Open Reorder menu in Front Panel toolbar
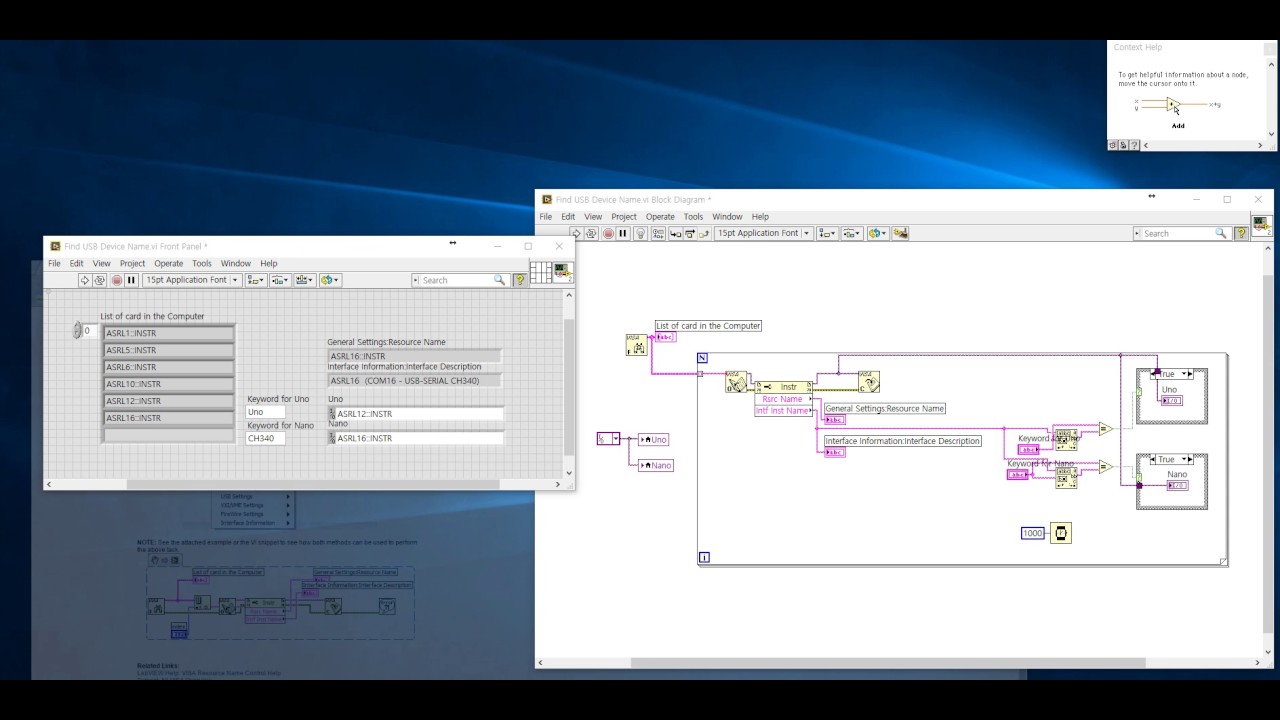Viewport: 1280px width, 720px height. click(x=330, y=280)
